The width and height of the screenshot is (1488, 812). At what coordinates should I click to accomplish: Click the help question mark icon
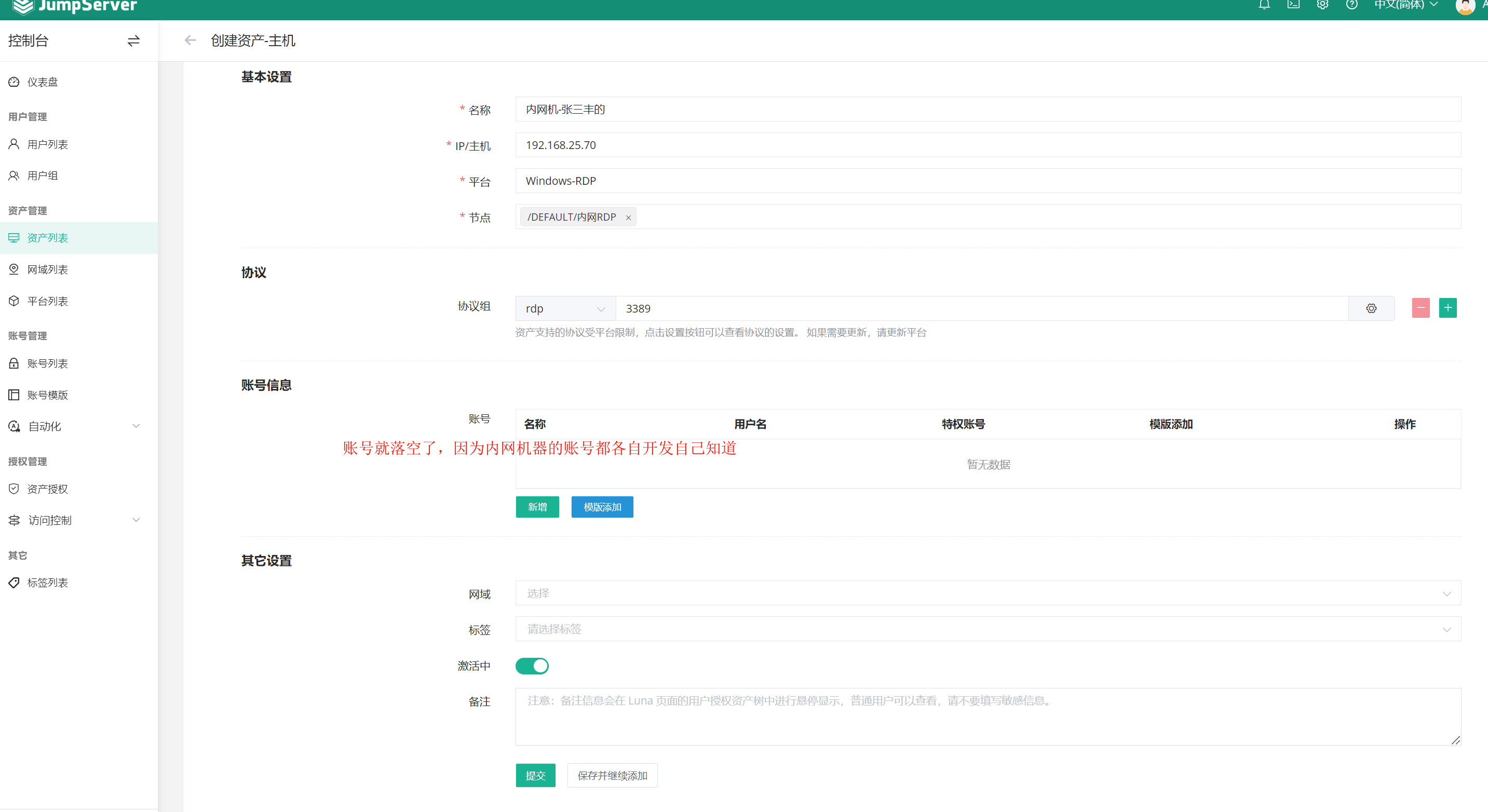[1351, 5]
